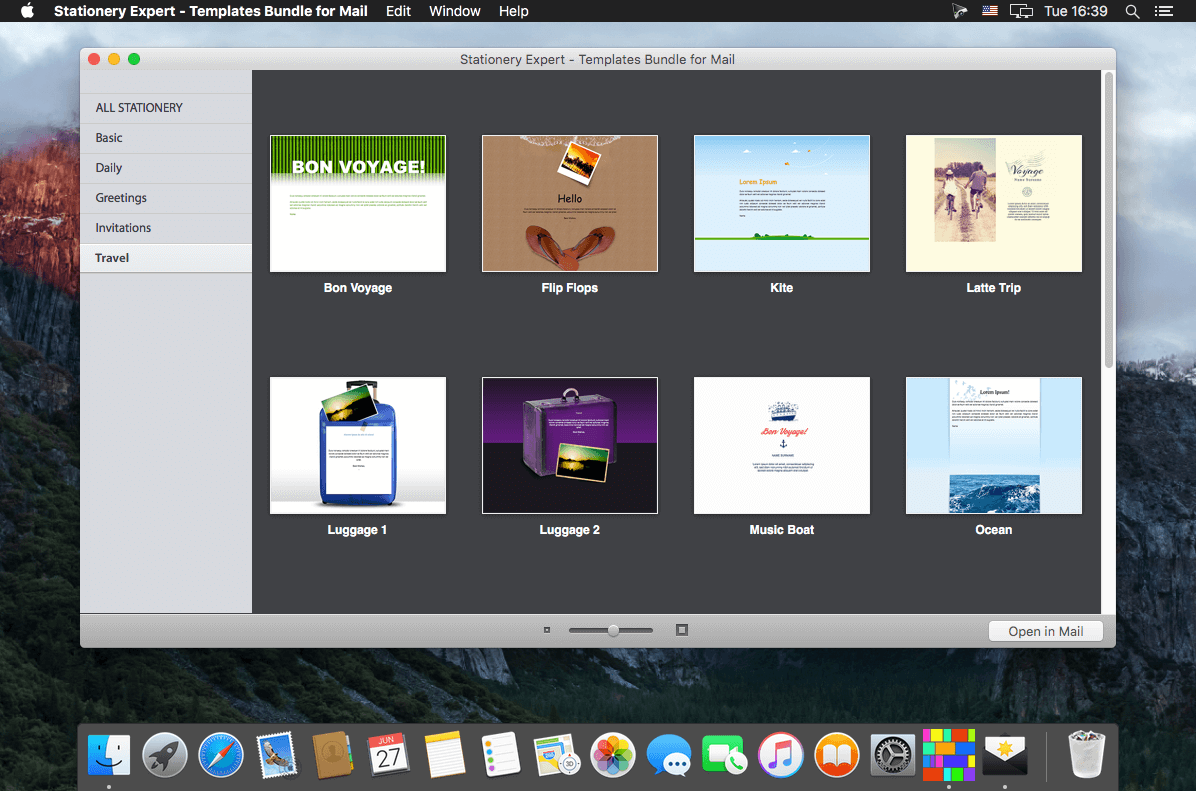Minimize window with the yellow button

pos(114,59)
